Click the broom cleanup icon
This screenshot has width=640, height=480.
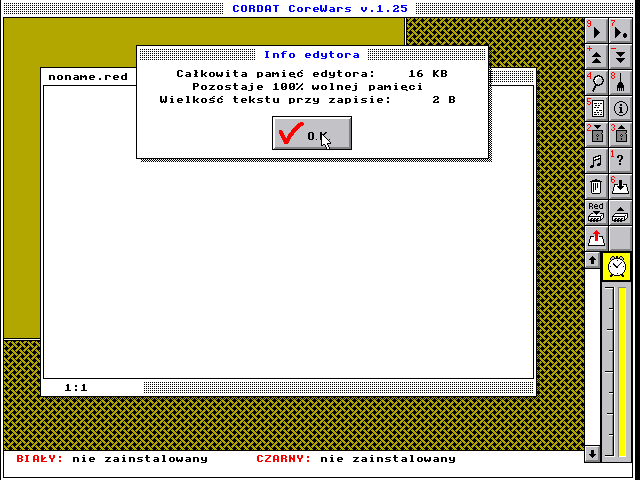[620, 82]
